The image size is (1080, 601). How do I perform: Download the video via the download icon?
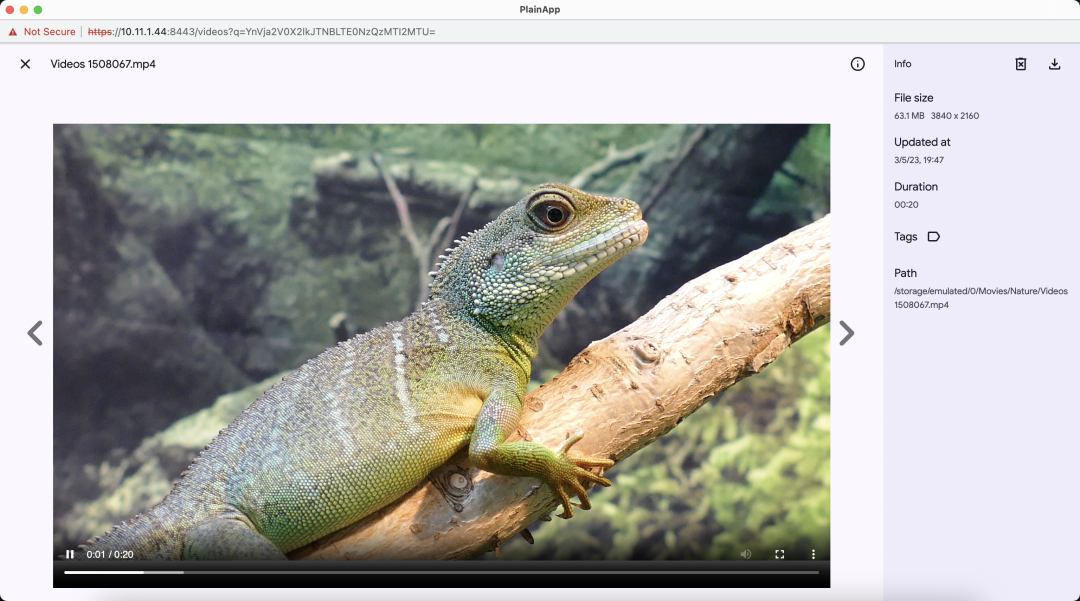point(1054,63)
